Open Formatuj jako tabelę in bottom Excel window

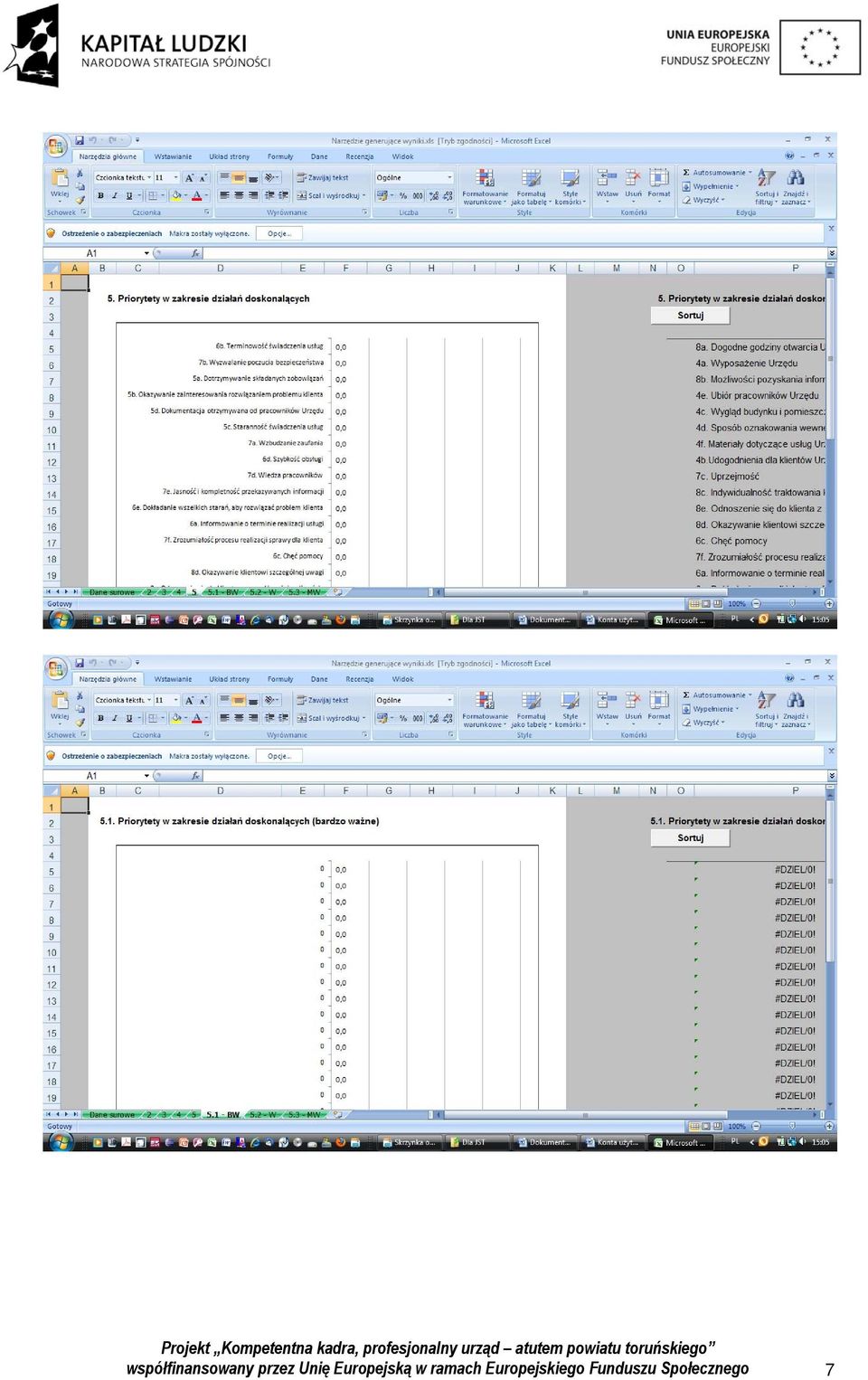pyautogui.click(x=531, y=710)
